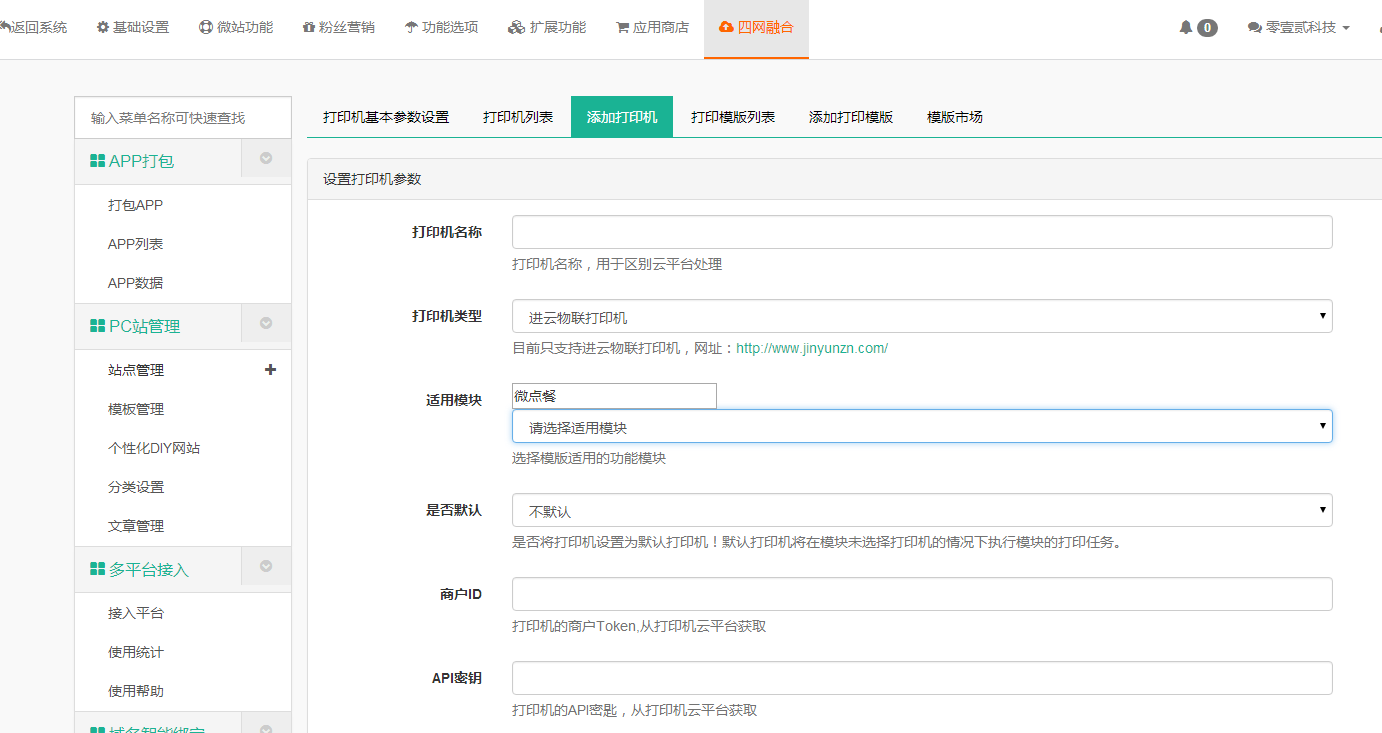Image resolution: width=1382 pixels, height=733 pixels.
Task: Open the 粉丝营销 top menu
Action: click(x=339, y=28)
